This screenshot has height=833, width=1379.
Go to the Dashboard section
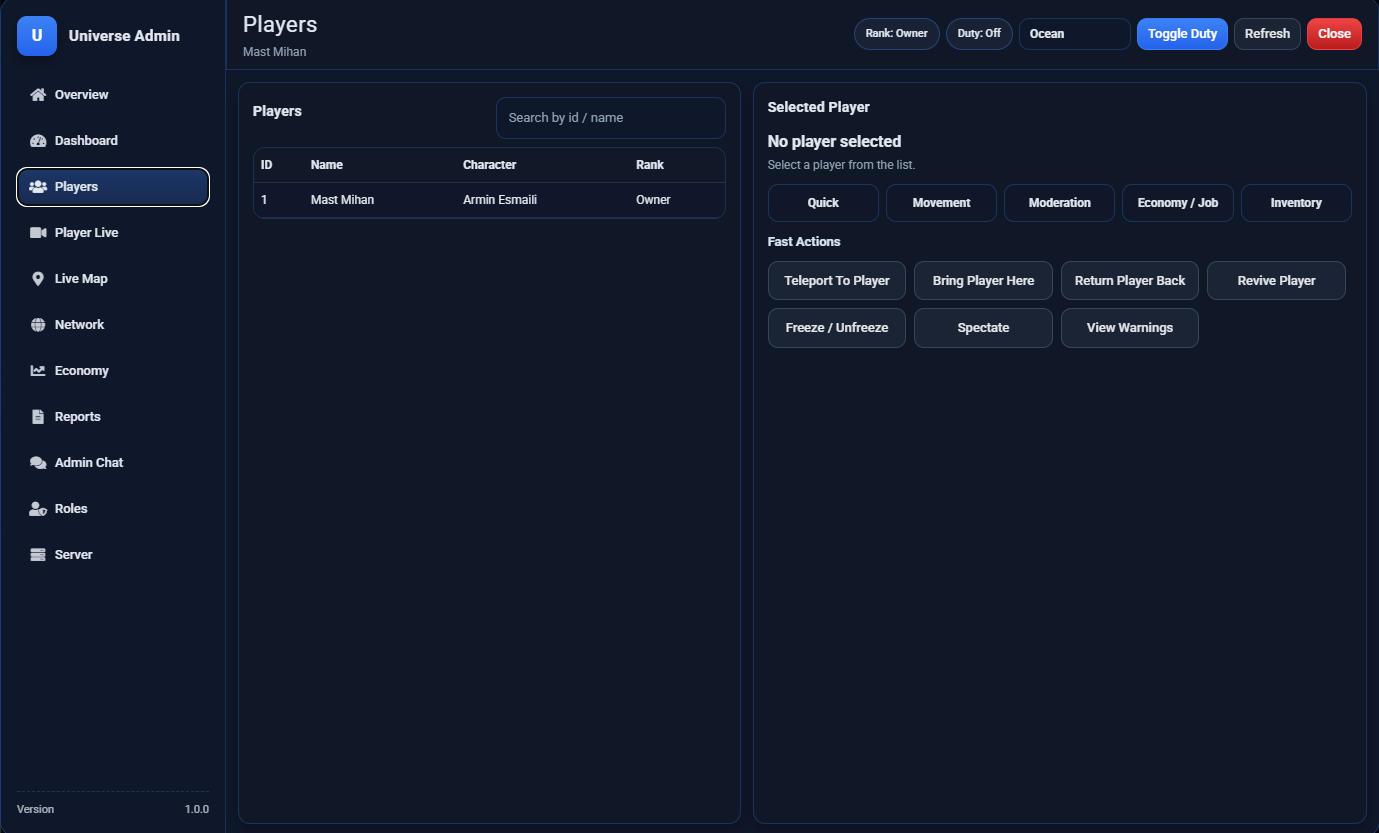(x=113, y=141)
